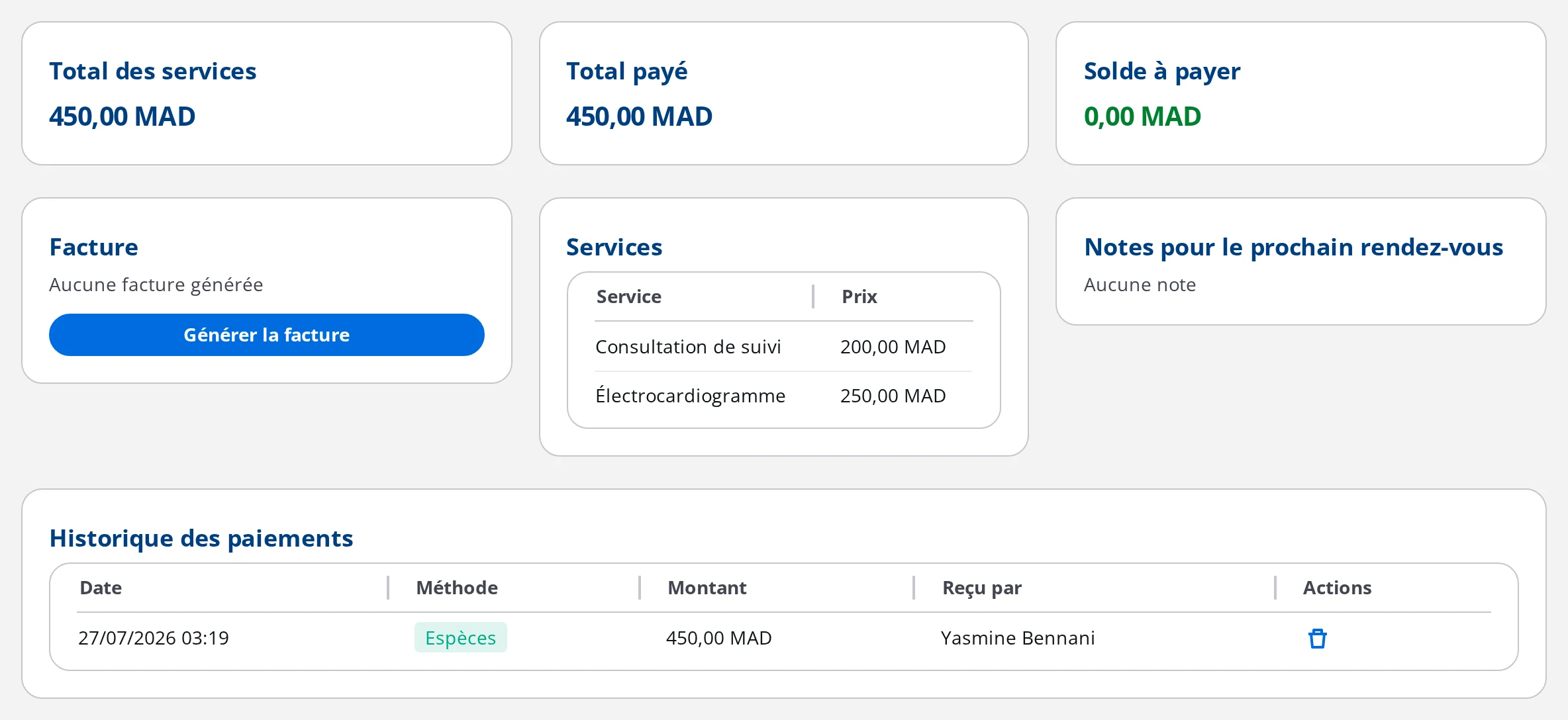Click the Prix column header
This screenshot has height=720, width=1568.
(x=859, y=296)
